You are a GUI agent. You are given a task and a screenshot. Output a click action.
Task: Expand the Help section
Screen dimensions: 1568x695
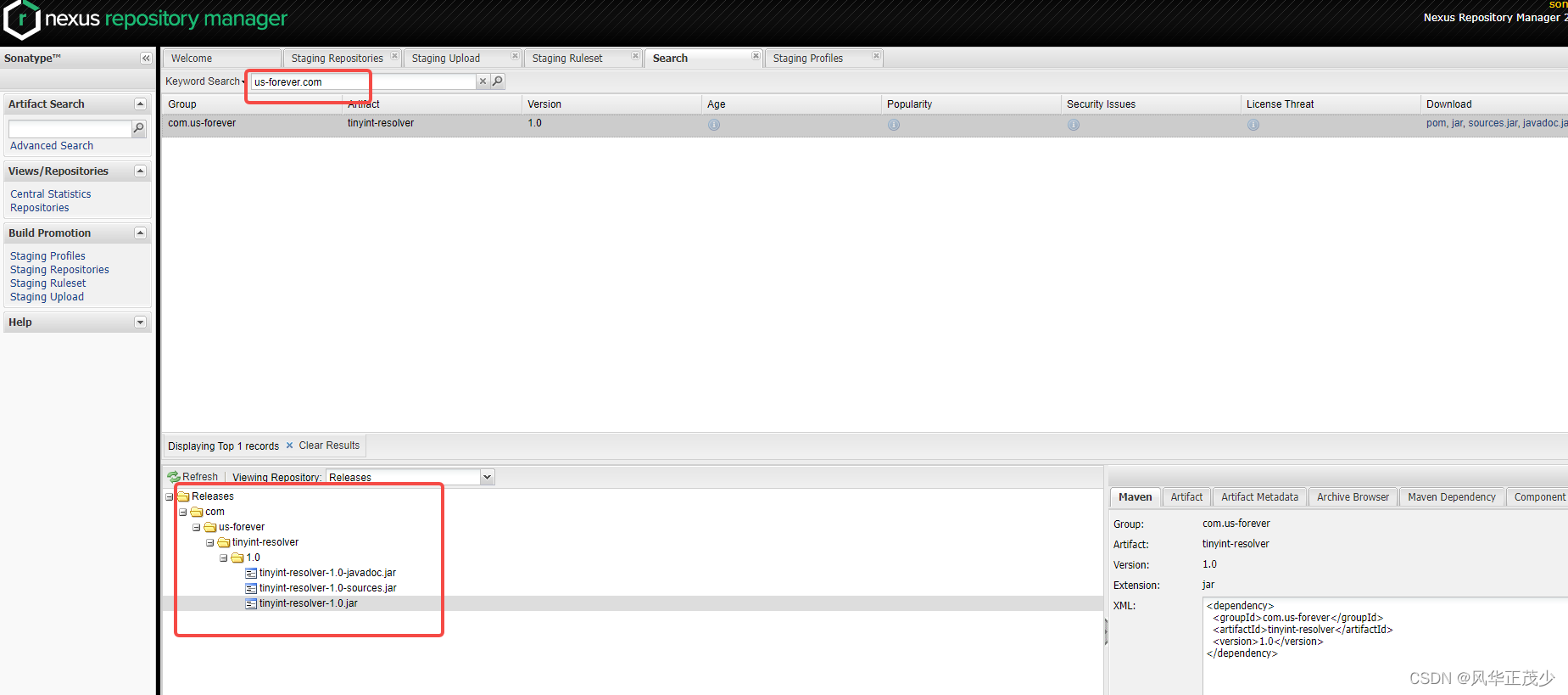(141, 322)
